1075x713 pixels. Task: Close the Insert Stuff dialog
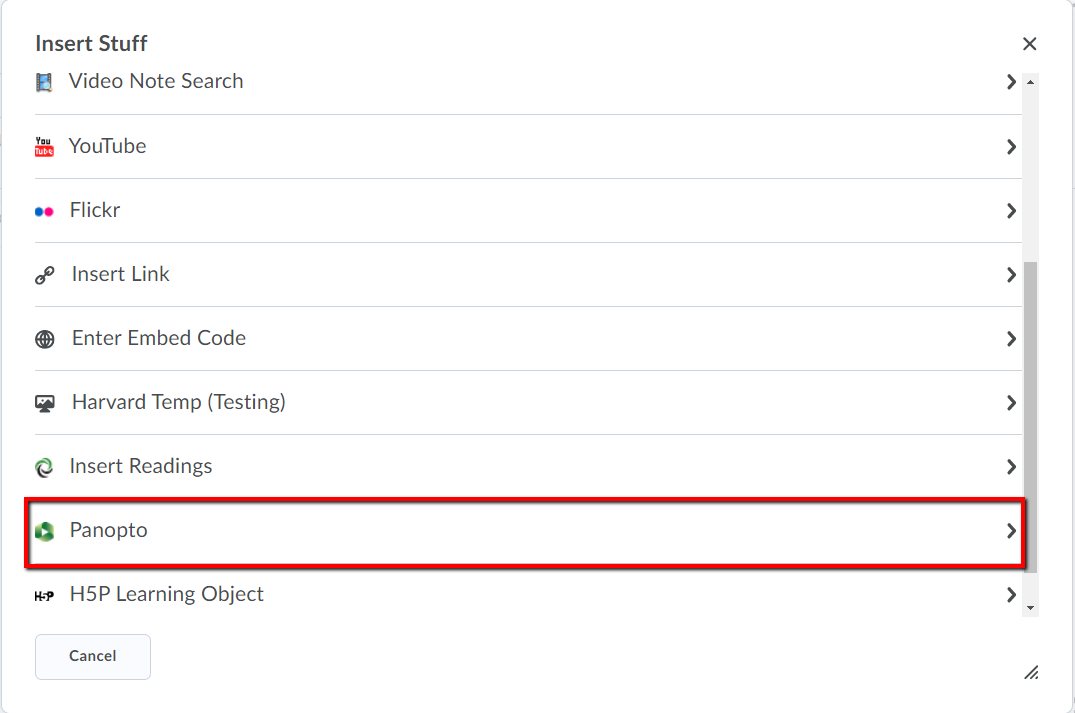pos(1029,44)
